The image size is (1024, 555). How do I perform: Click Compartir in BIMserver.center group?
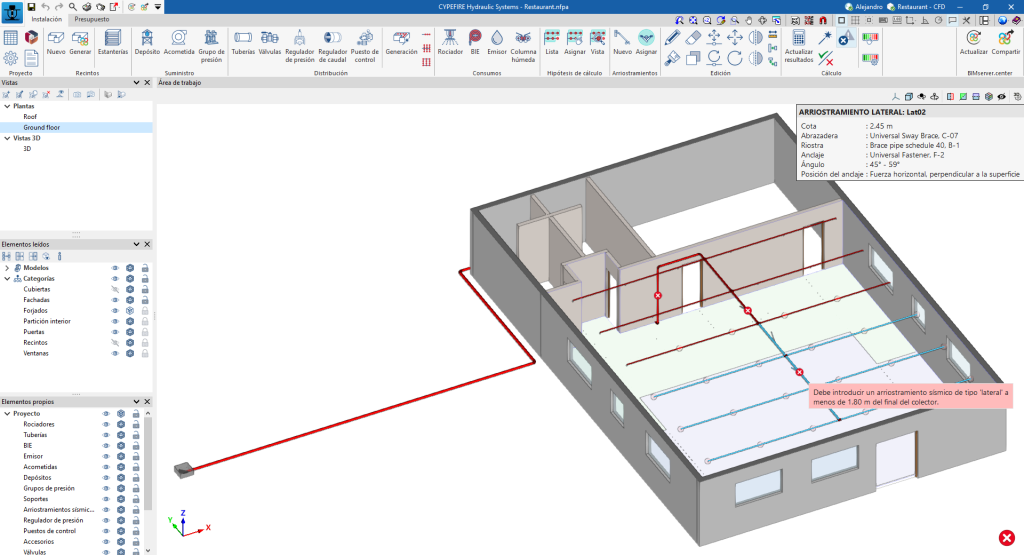pos(1006,41)
